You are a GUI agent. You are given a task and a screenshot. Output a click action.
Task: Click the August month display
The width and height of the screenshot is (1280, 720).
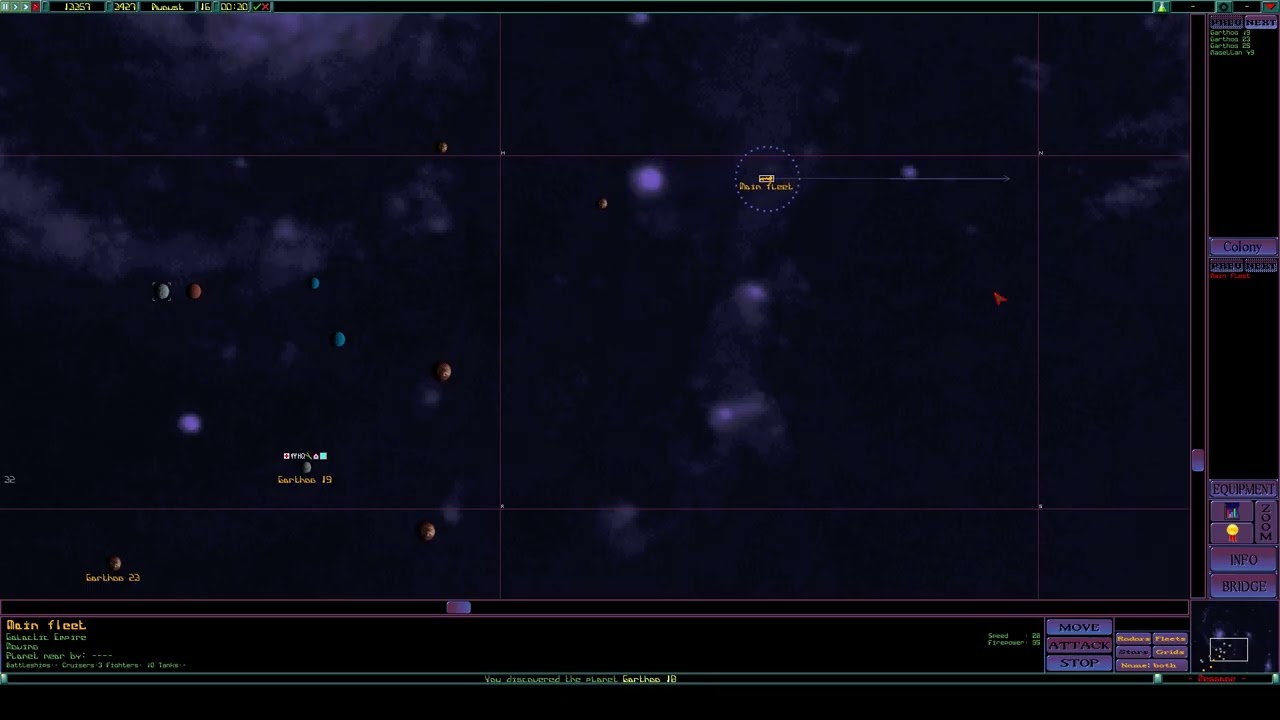167,7
